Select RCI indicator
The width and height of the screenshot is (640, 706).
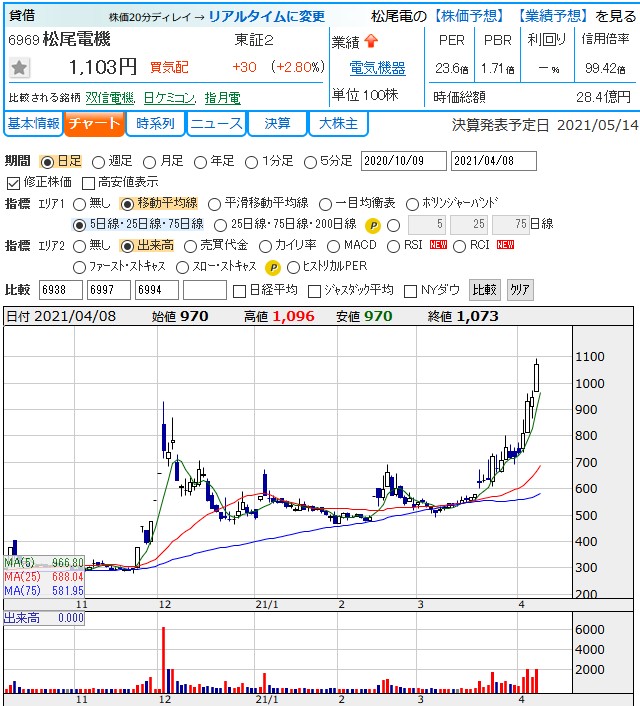pyautogui.click(x=459, y=246)
